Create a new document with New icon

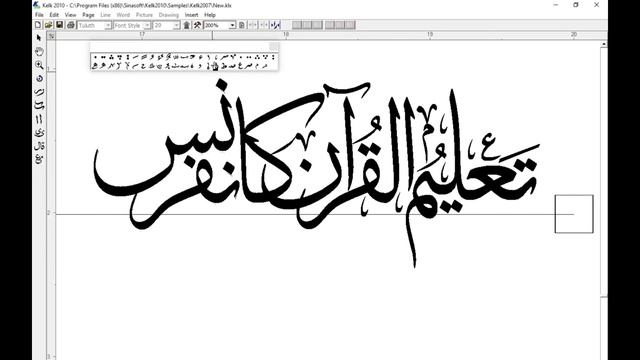[x=38, y=25]
